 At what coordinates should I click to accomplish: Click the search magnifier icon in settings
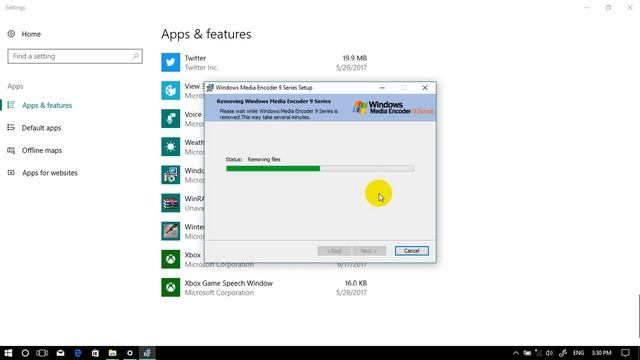pyautogui.click(x=136, y=56)
